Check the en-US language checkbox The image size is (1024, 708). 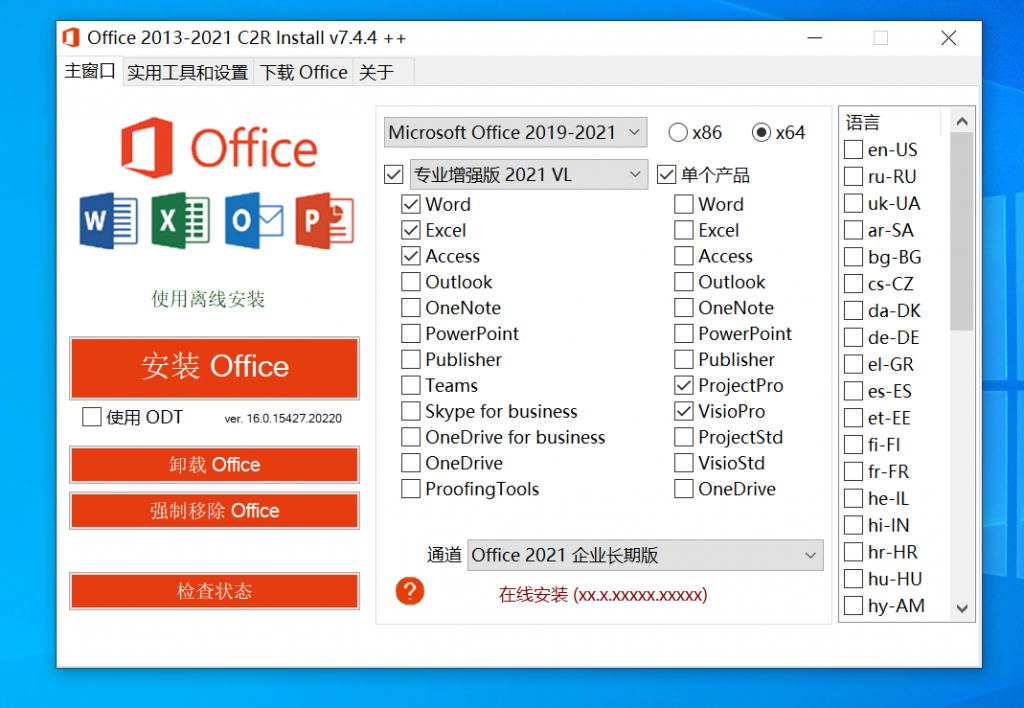pos(854,150)
